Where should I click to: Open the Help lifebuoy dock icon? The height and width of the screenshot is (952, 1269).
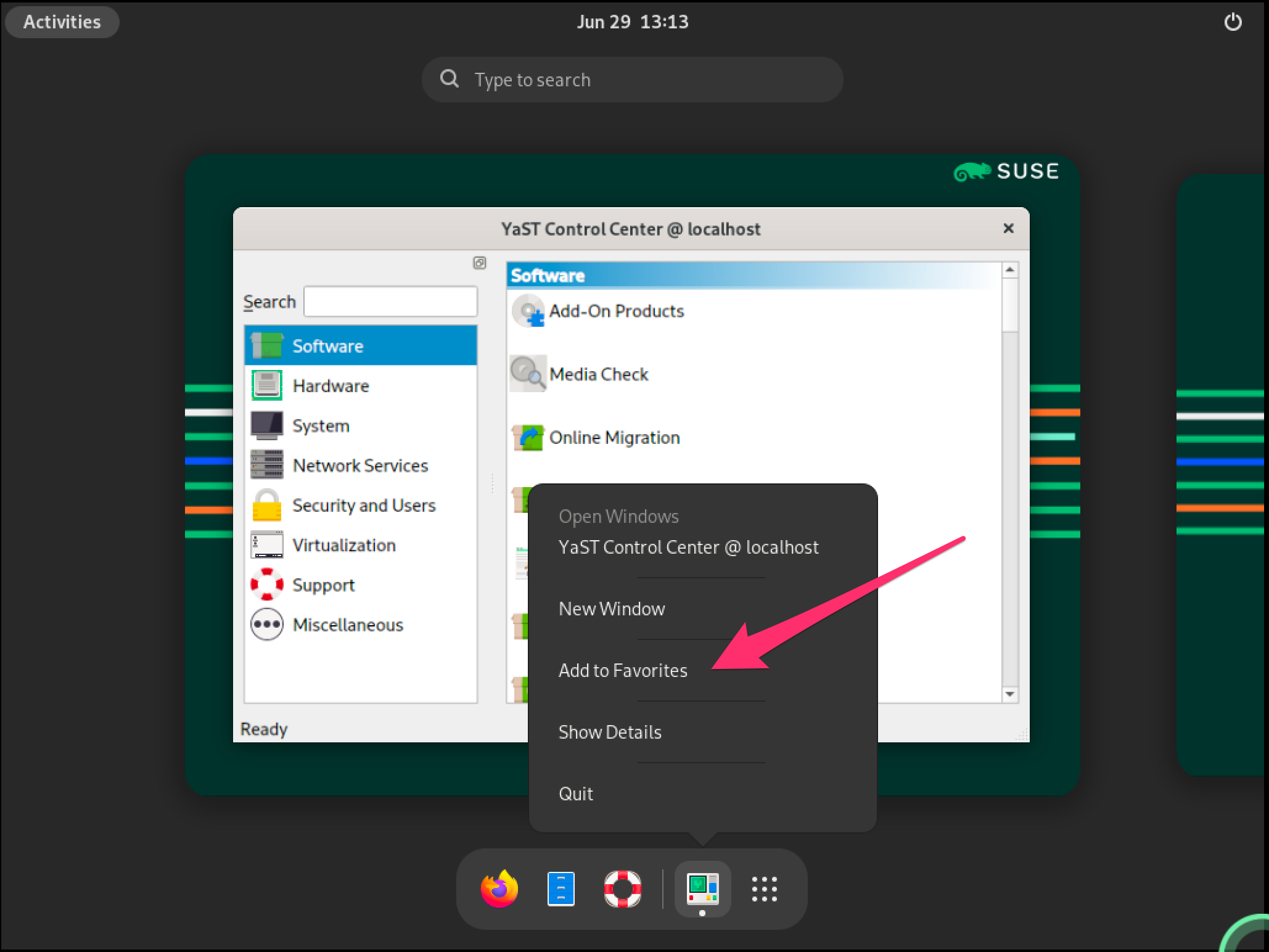pos(622,888)
